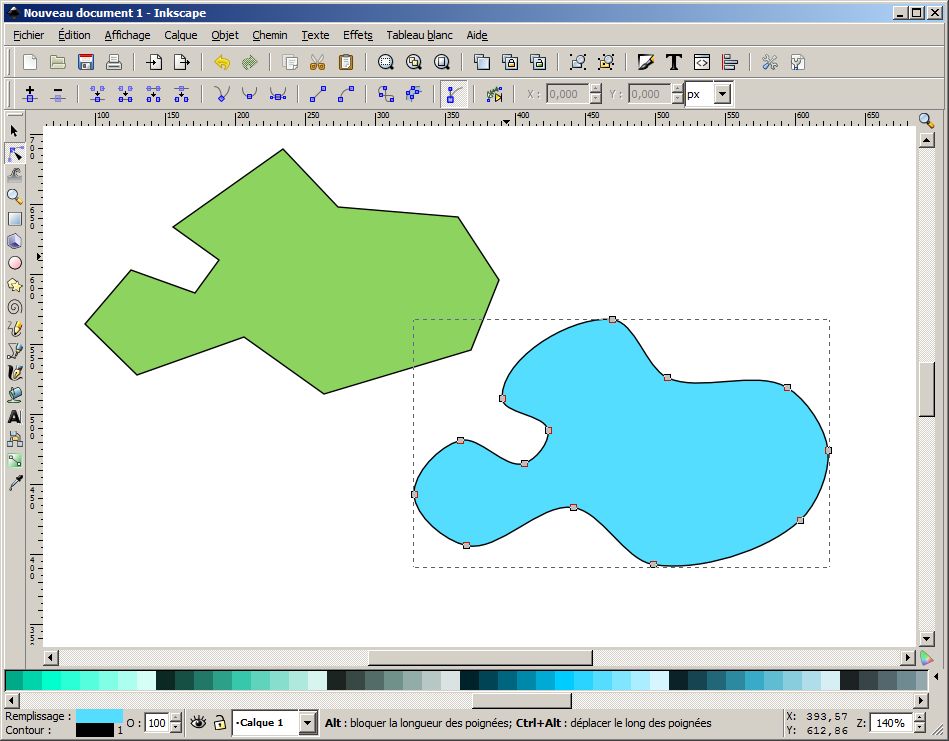Select the Calligraphy tool
This screenshot has width=949, height=741.
(x=15, y=373)
